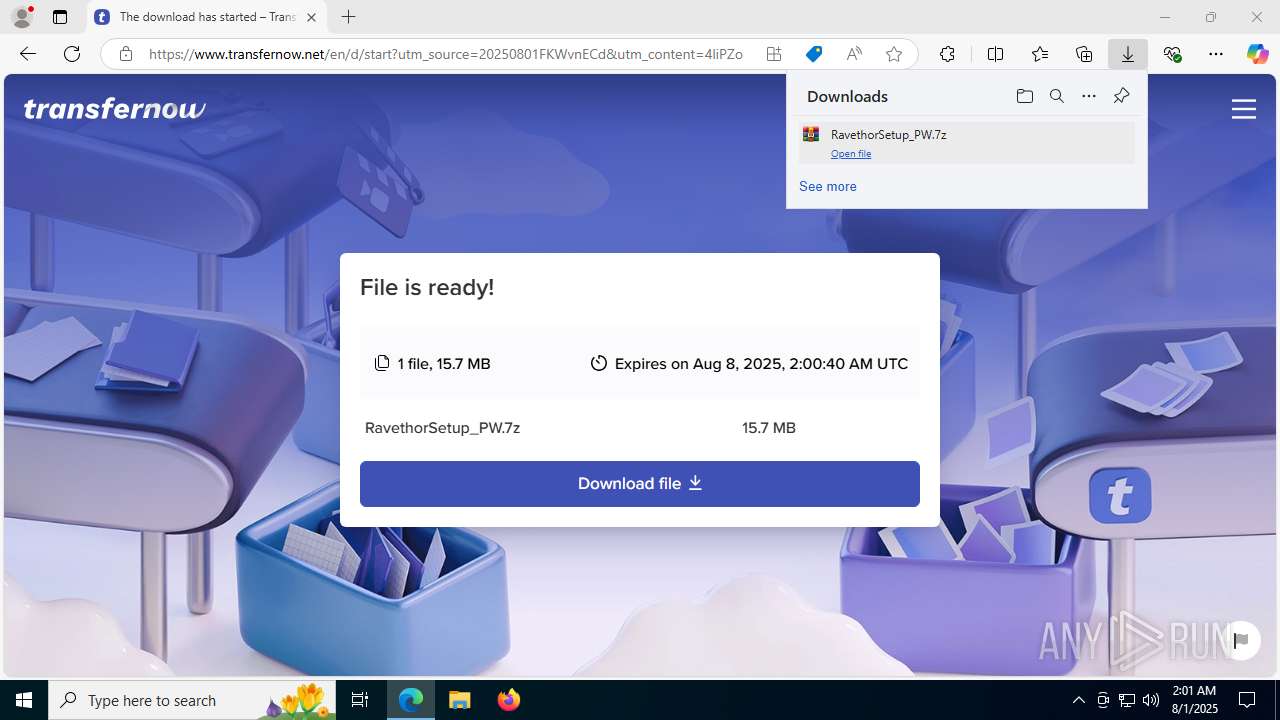
Task: Open the Copilot sidebar icon
Action: [x=1257, y=54]
